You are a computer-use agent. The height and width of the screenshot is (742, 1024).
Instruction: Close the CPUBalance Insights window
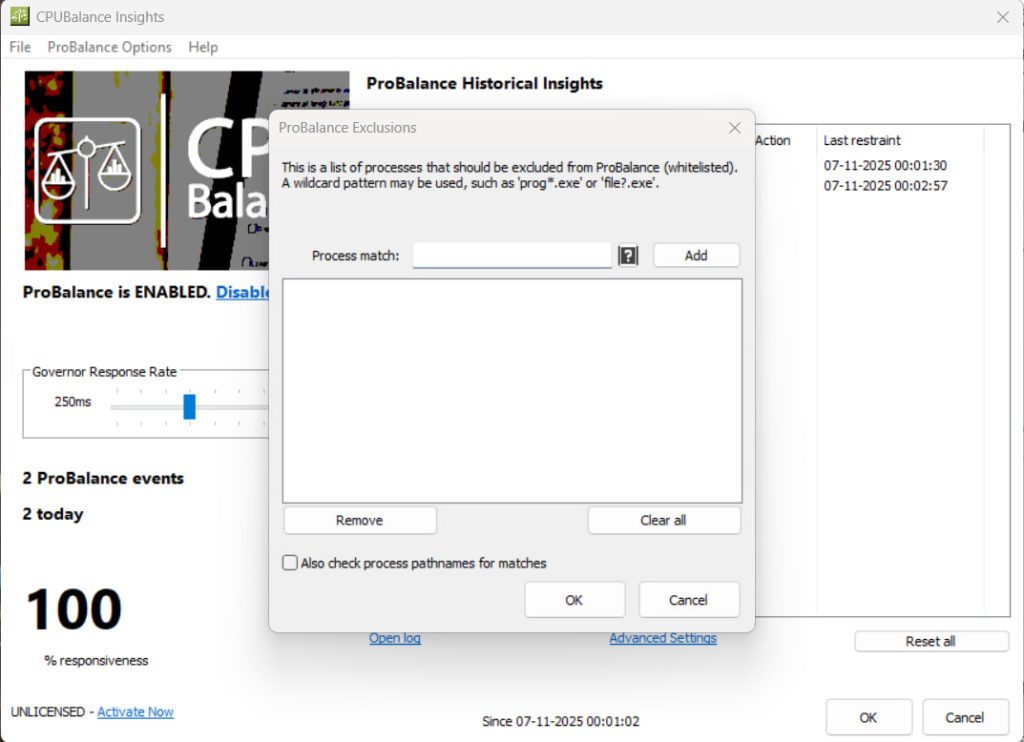(x=1002, y=17)
